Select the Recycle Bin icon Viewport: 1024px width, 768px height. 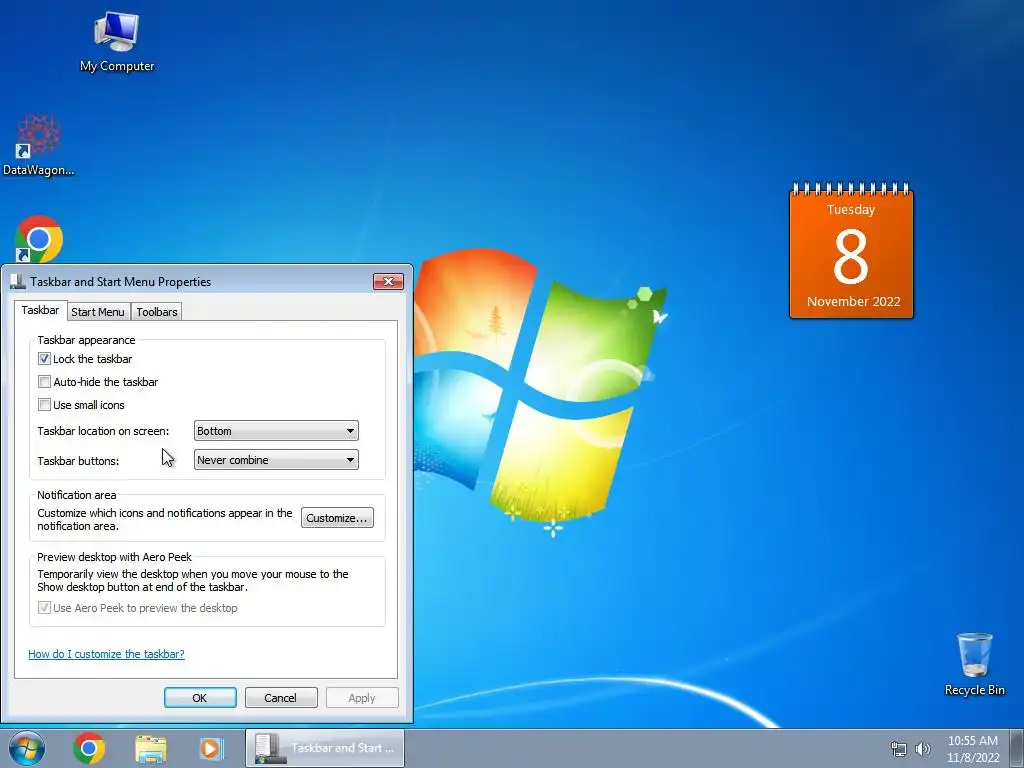click(974, 664)
